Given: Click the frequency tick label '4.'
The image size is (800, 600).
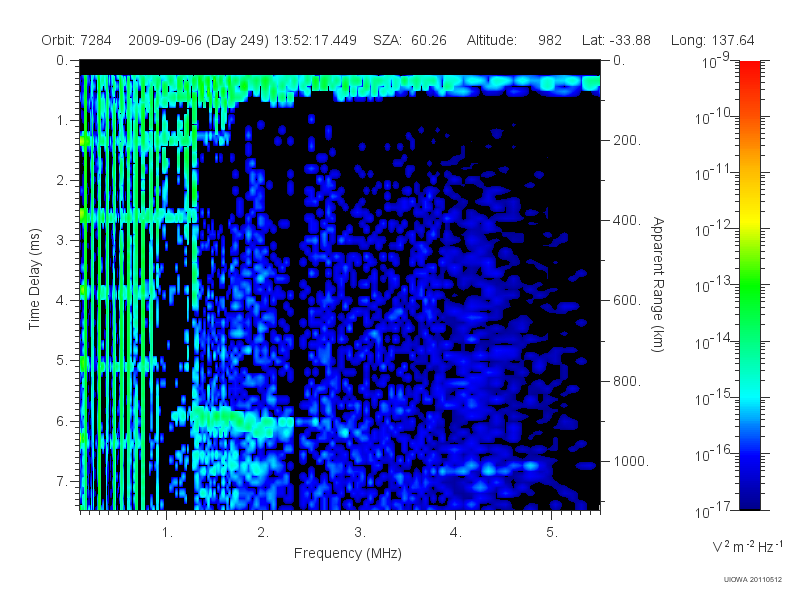Looking at the screenshot, I should pyautogui.click(x=456, y=533).
